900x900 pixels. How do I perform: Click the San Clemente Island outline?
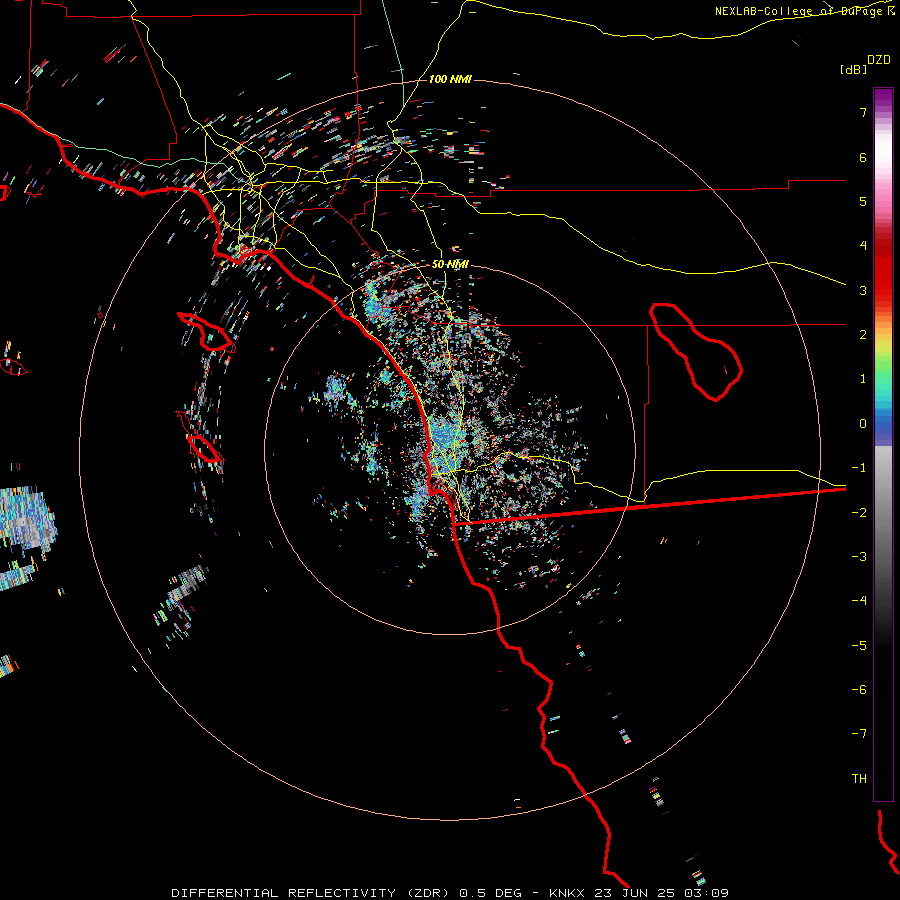tap(205, 448)
